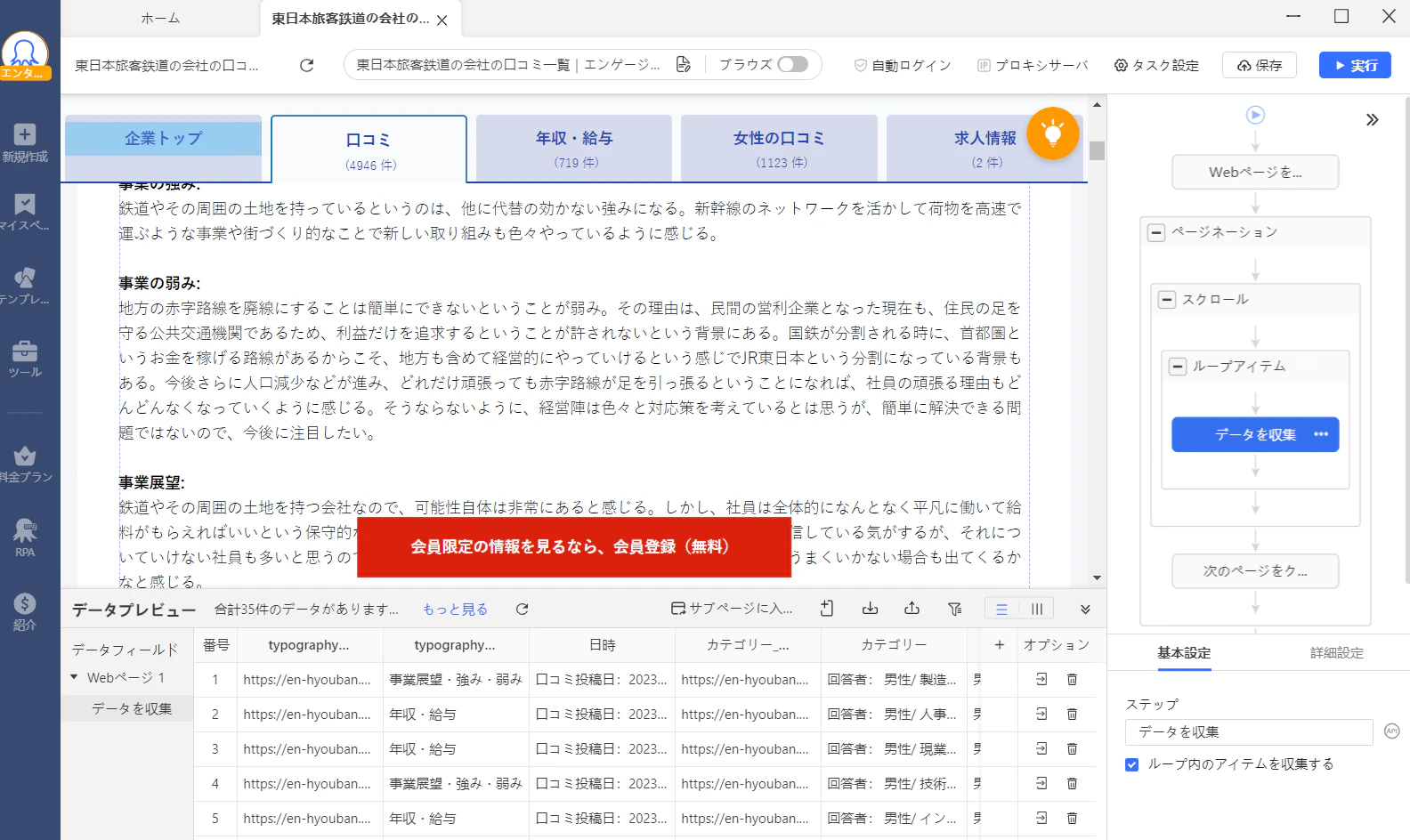Open the ツール sidebar icon
The image size is (1410, 840).
pyautogui.click(x=25, y=359)
